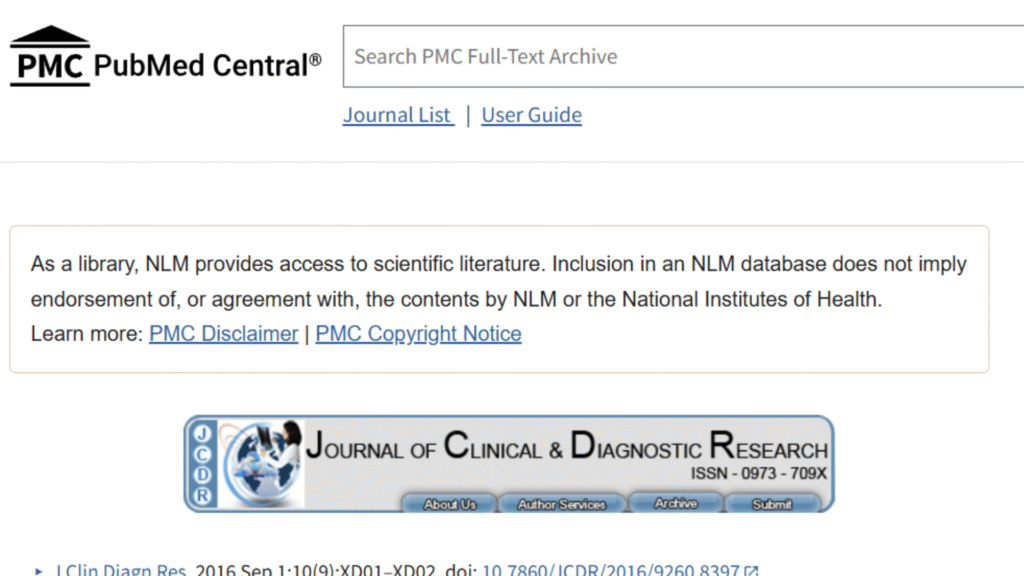Select the Author Services banner tab

561,504
